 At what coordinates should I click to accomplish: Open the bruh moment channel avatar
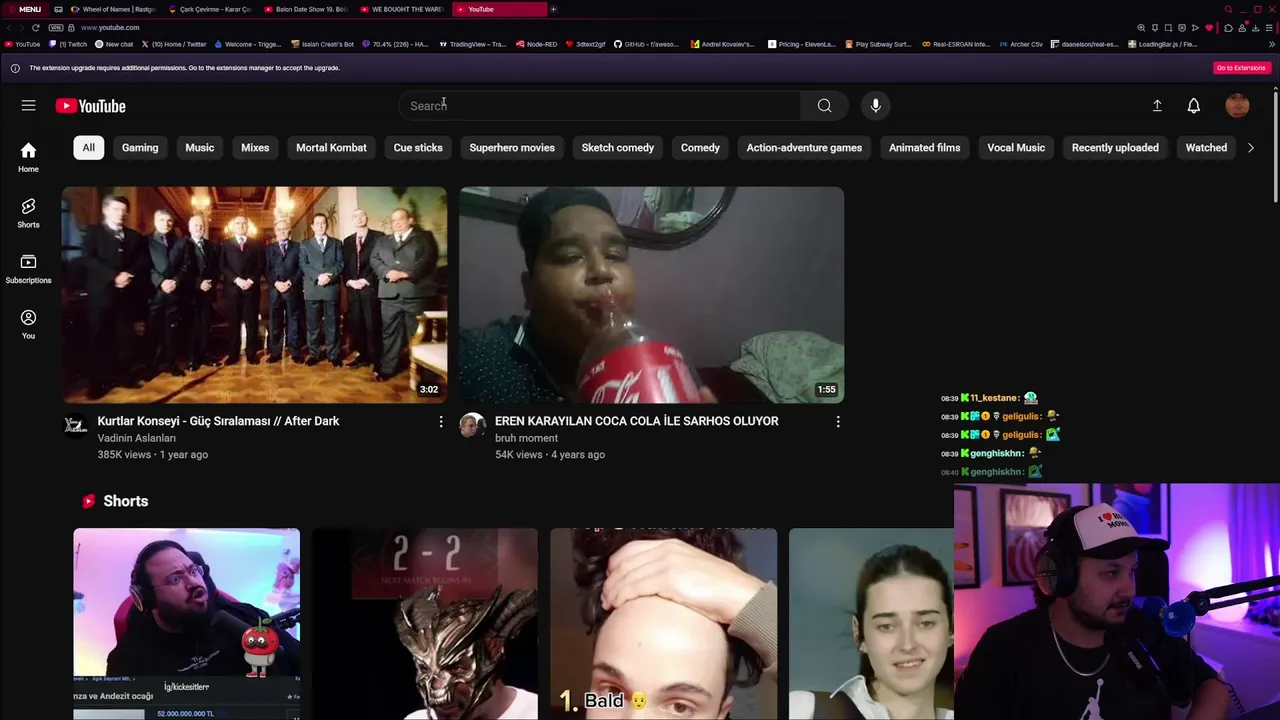(x=472, y=425)
